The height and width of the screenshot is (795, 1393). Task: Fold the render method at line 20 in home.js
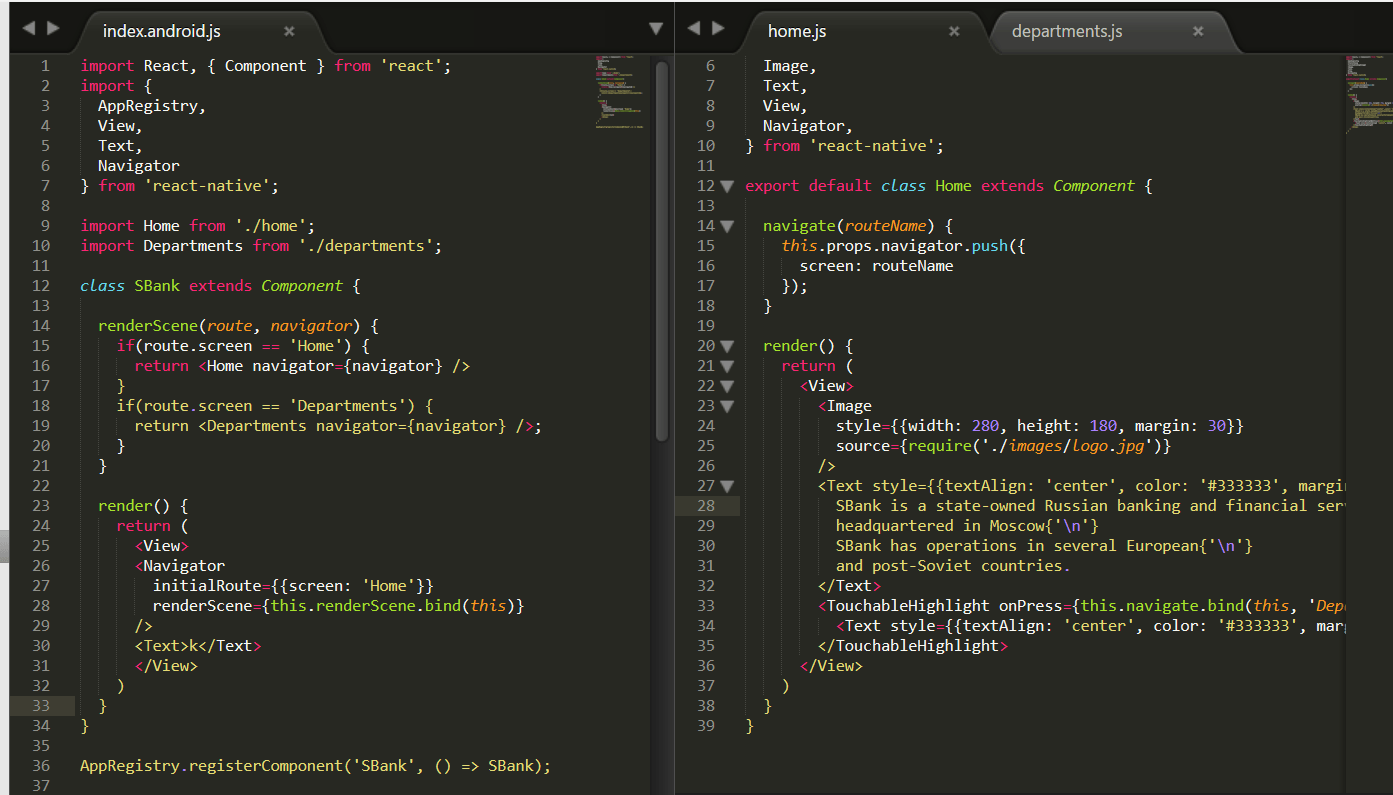(x=727, y=346)
